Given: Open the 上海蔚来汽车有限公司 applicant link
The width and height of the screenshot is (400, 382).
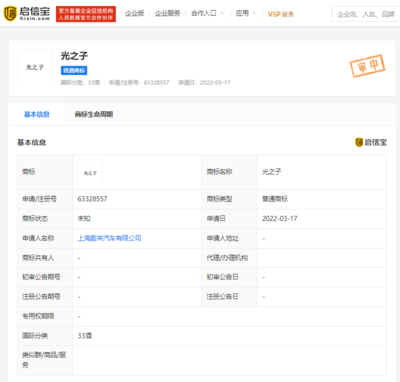Looking at the screenshot, I should [x=109, y=238].
